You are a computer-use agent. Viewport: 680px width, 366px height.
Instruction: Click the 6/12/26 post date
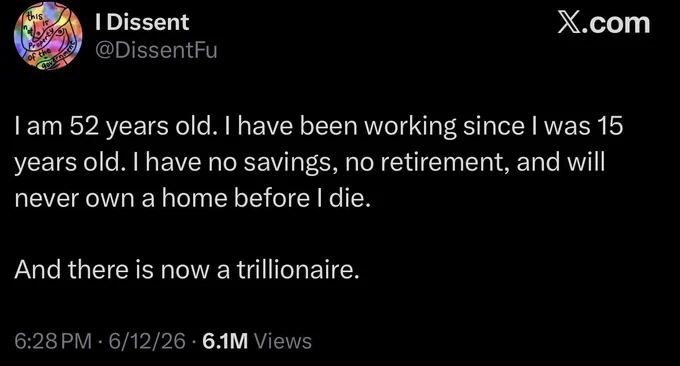point(147,341)
